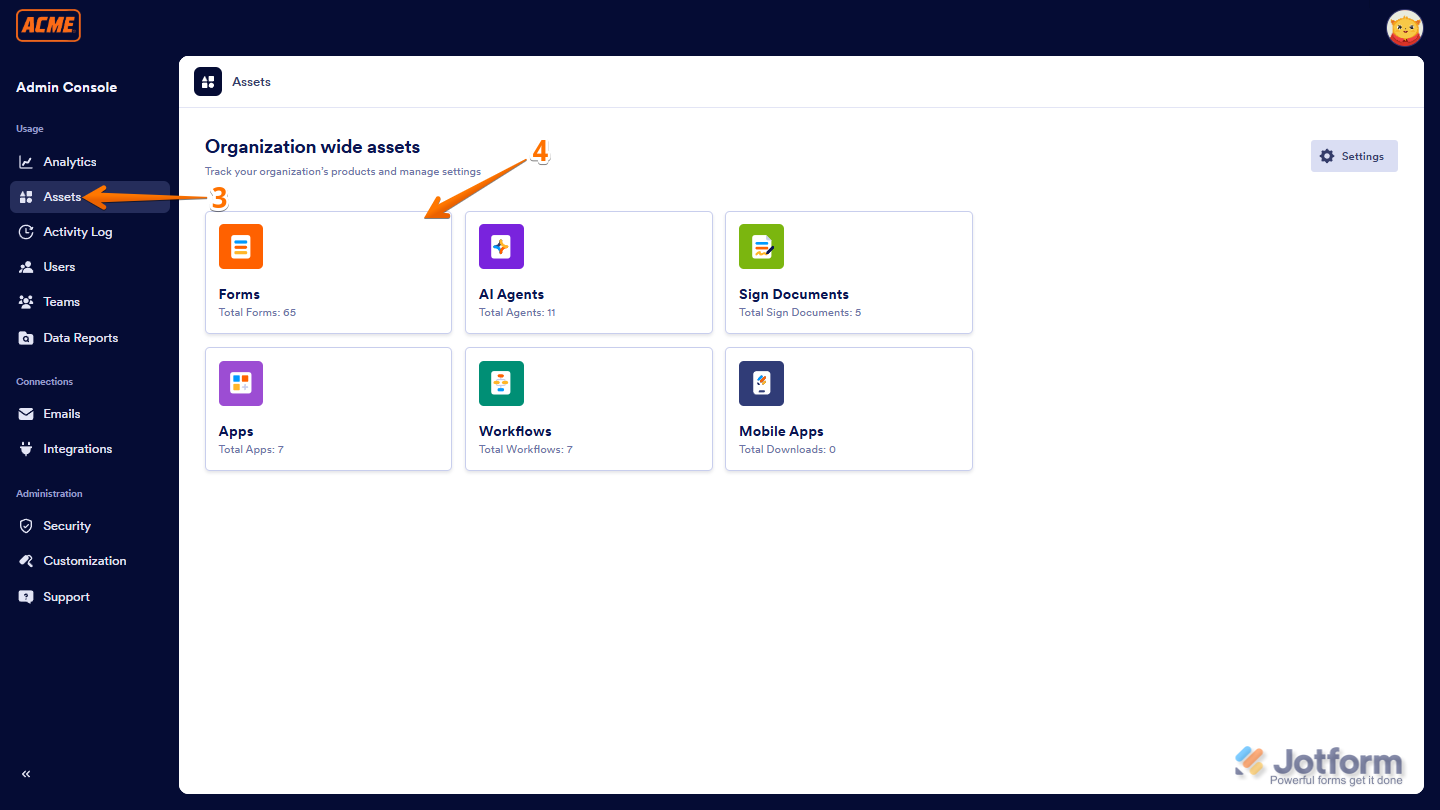The height and width of the screenshot is (810, 1440).
Task: Click the Workflows card
Action: (588, 409)
